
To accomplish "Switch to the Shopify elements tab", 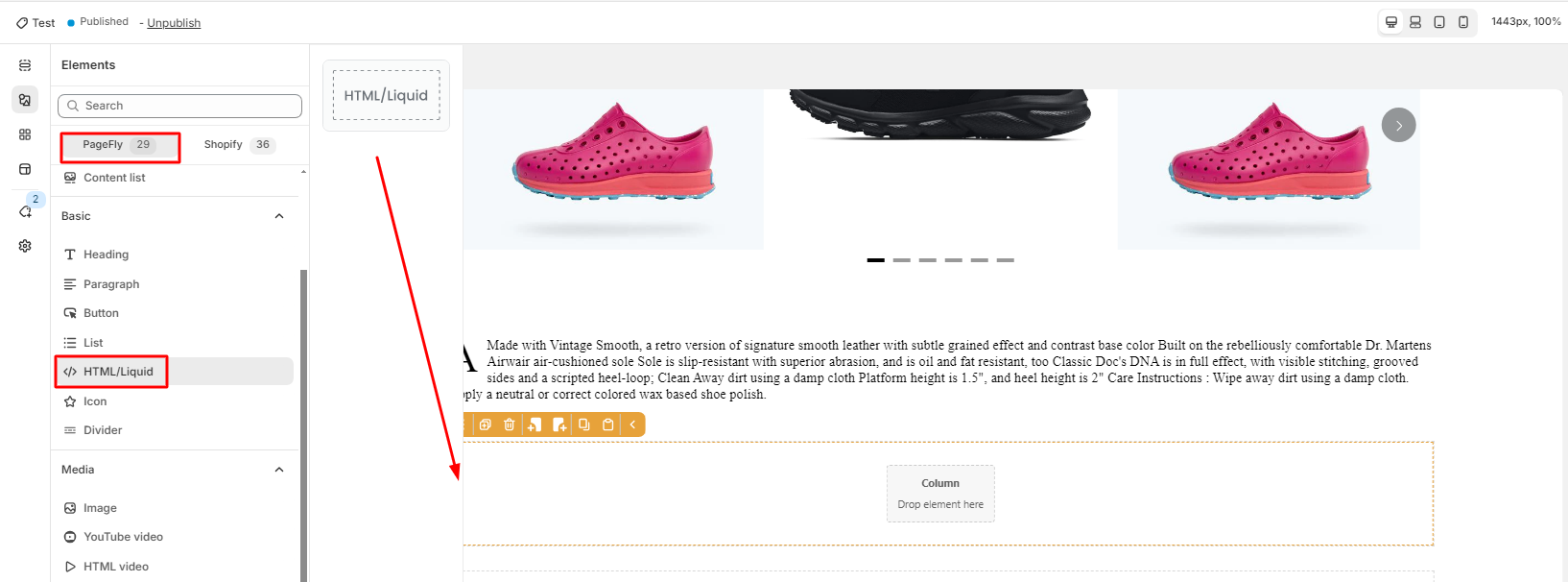I will coord(240,145).
